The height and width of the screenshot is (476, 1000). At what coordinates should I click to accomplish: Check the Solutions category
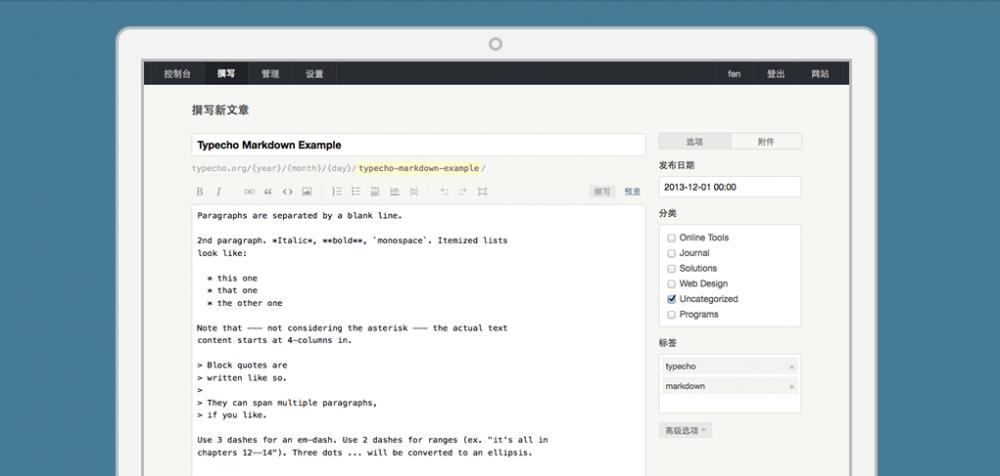point(672,269)
